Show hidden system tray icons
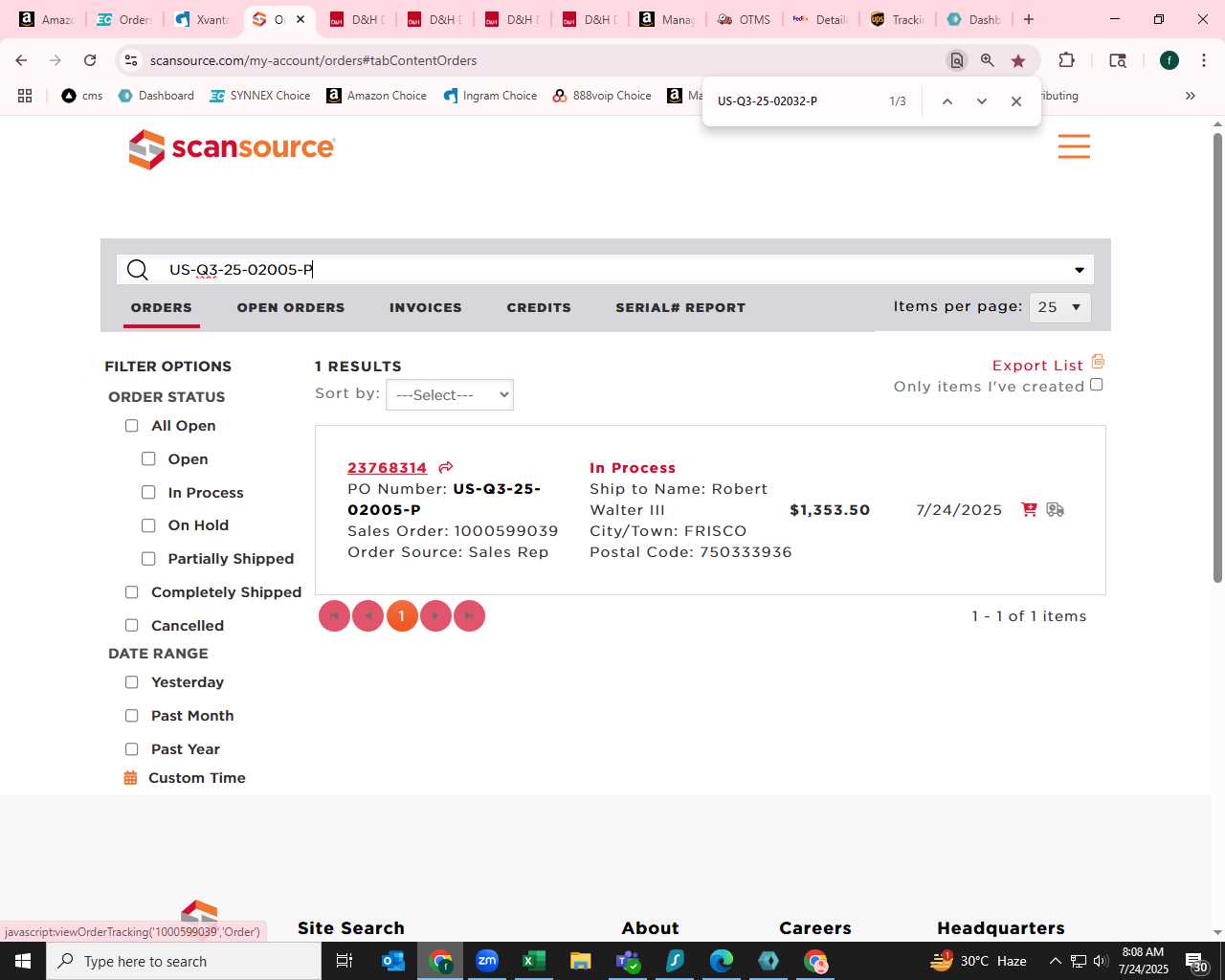 tap(1055, 961)
